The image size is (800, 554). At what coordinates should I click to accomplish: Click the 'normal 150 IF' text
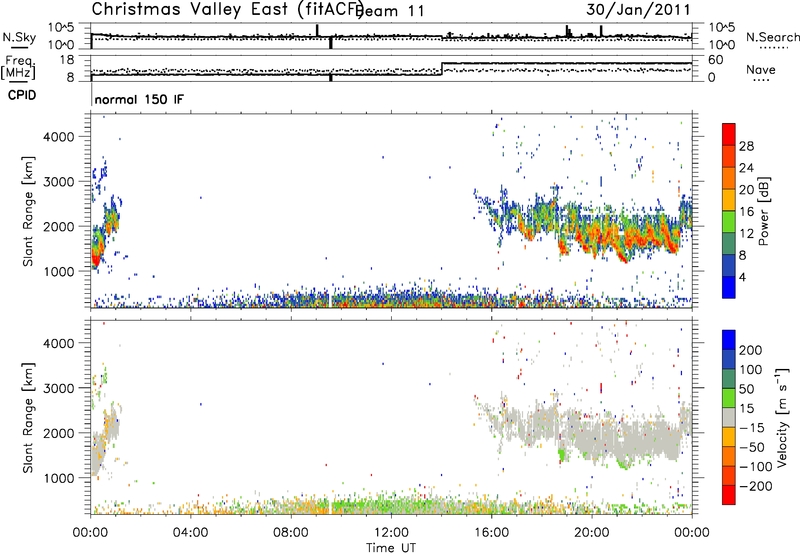(139, 99)
